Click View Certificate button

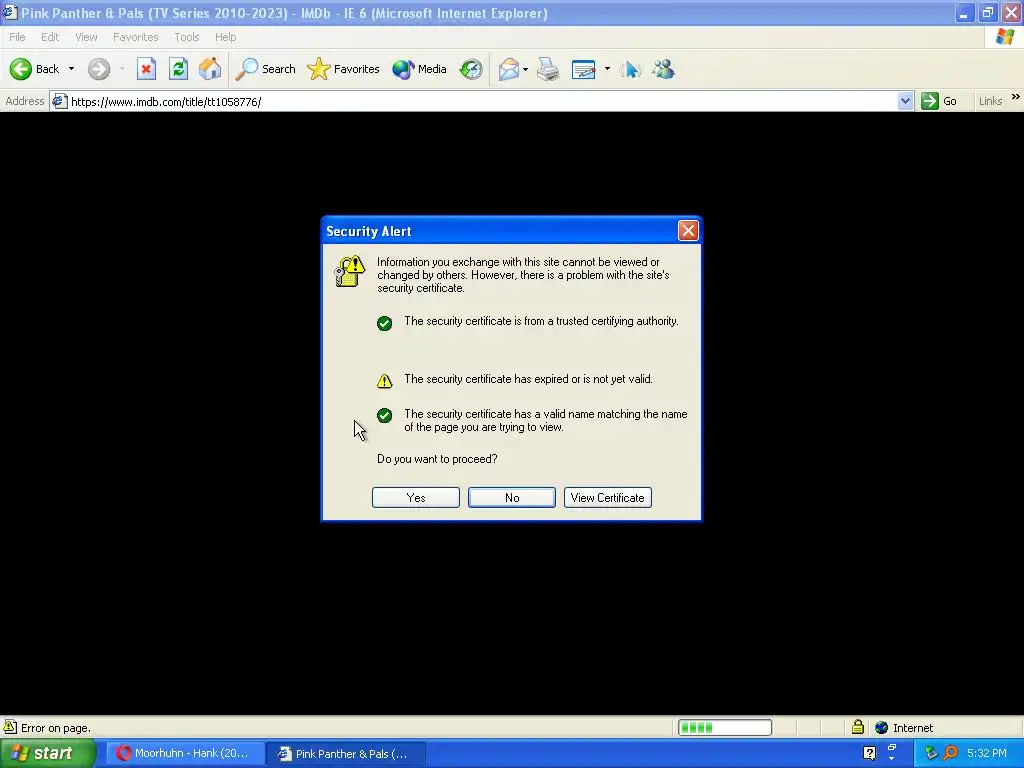point(608,498)
